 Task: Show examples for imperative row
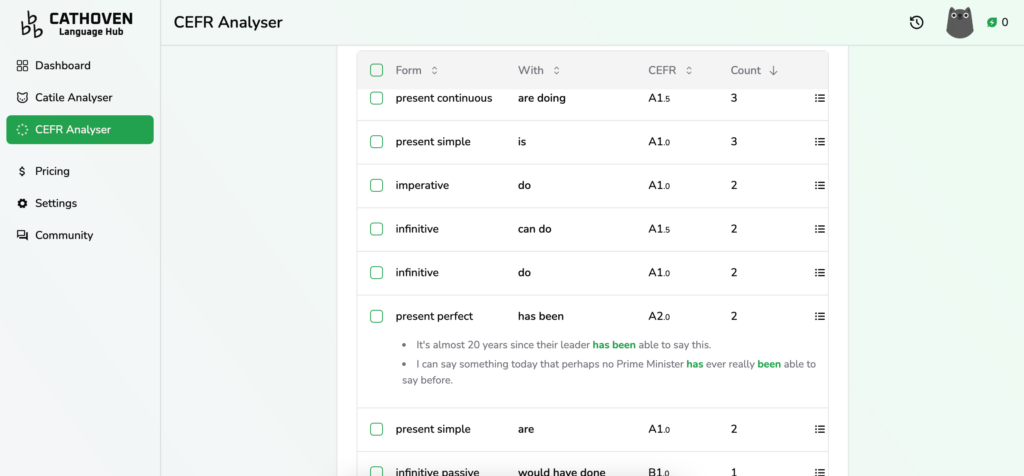(820, 185)
